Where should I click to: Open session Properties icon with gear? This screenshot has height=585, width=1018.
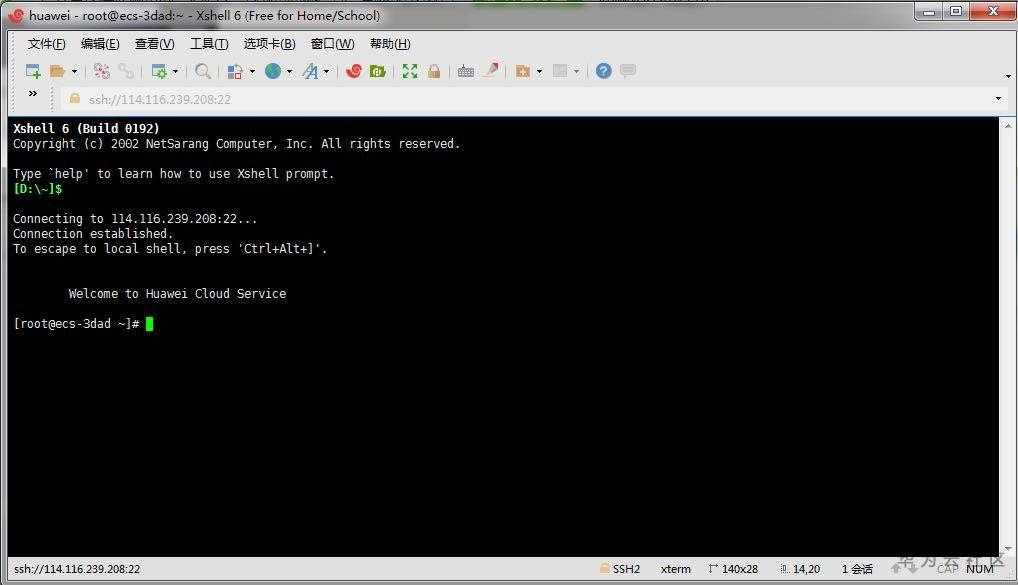click(159, 71)
